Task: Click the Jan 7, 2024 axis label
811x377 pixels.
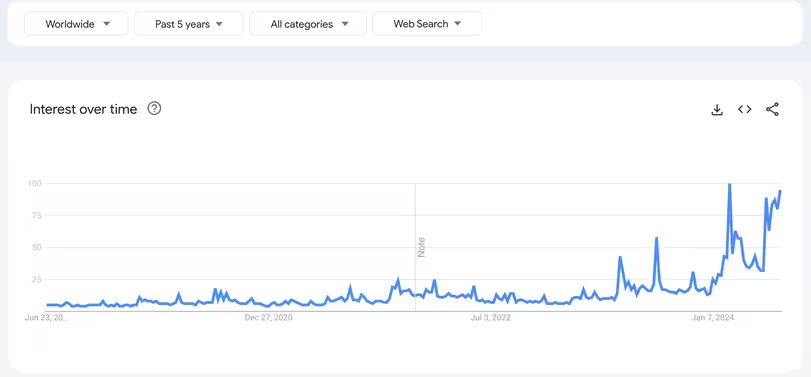Action: click(713, 318)
